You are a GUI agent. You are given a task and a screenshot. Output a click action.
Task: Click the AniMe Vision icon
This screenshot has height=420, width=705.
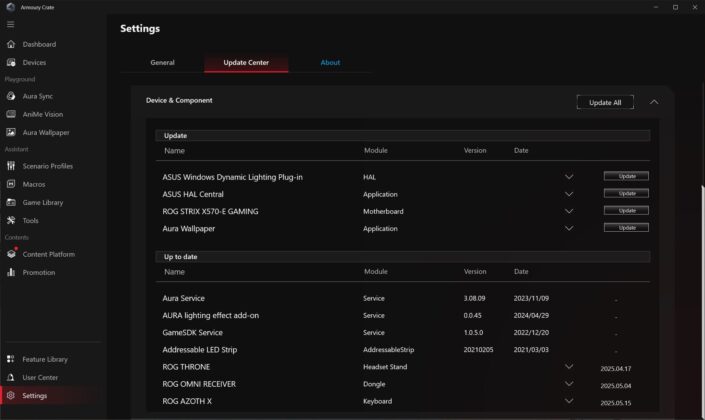pyautogui.click(x=11, y=114)
